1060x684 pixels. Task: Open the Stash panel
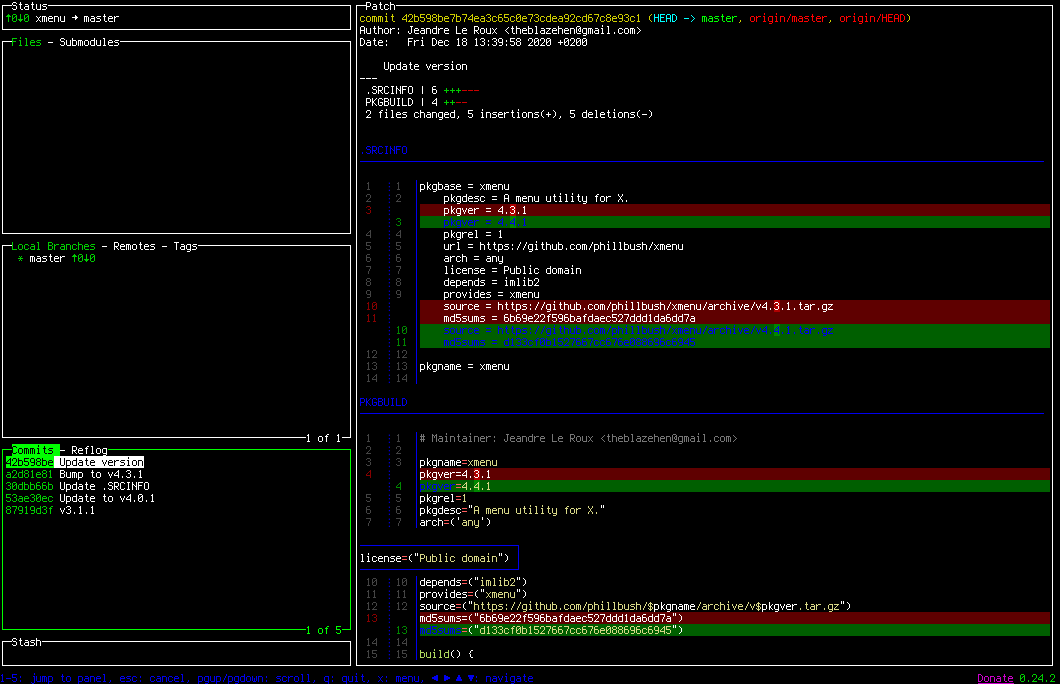click(24, 644)
